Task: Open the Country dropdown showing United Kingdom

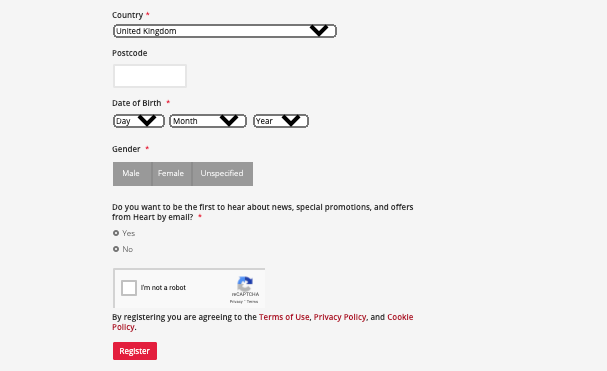Action: (225, 31)
